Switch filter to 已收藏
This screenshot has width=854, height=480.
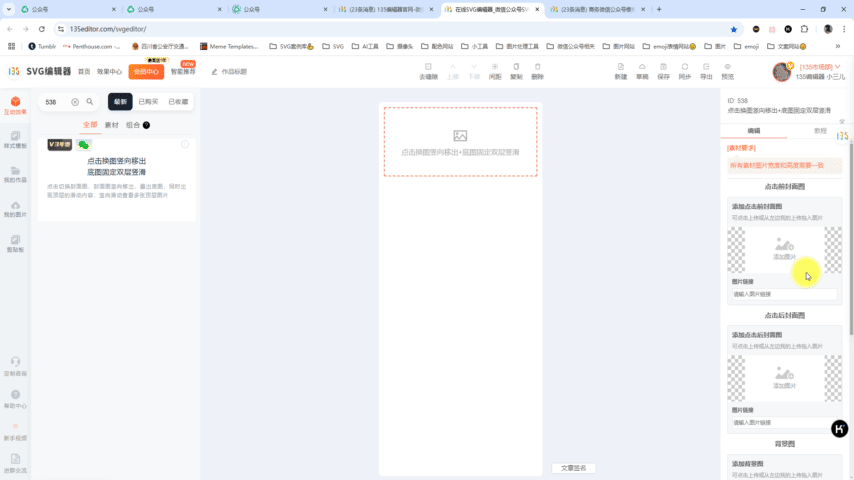tap(178, 102)
